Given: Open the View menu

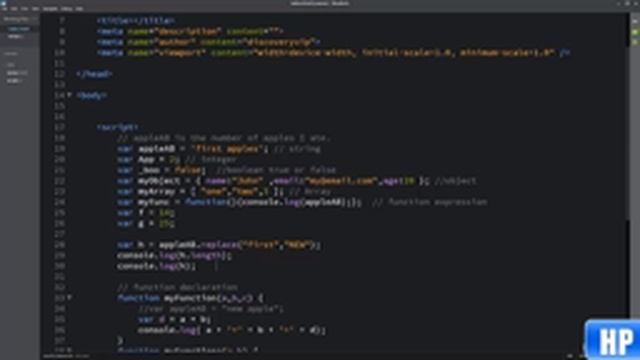Looking at the screenshot, I should 36,9.
